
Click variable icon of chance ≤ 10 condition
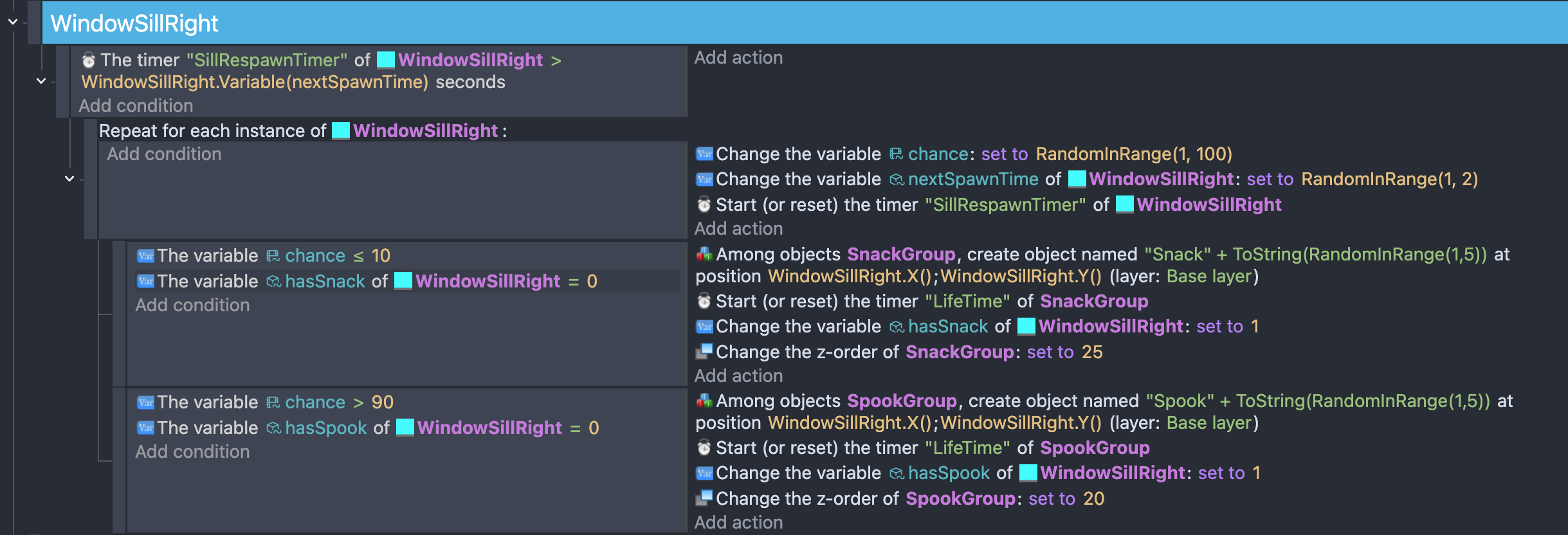[145, 256]
